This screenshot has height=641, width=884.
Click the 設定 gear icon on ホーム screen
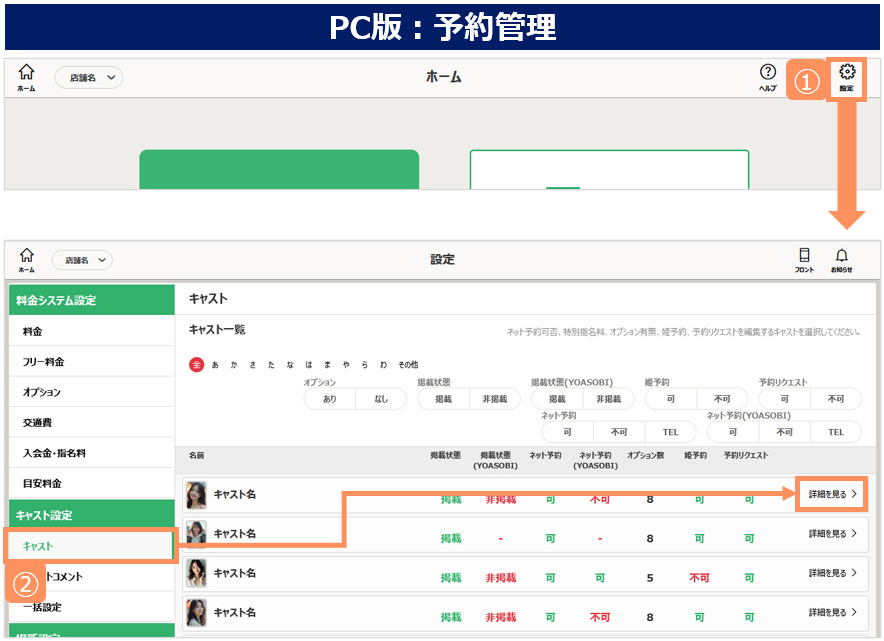[847, 76]
